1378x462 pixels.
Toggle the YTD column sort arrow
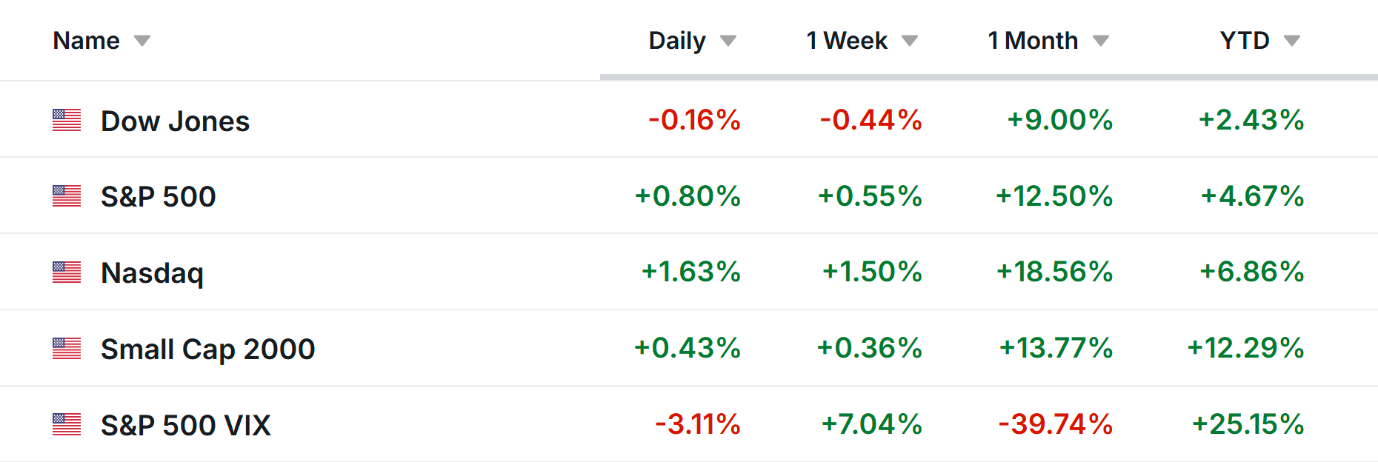1292,41
